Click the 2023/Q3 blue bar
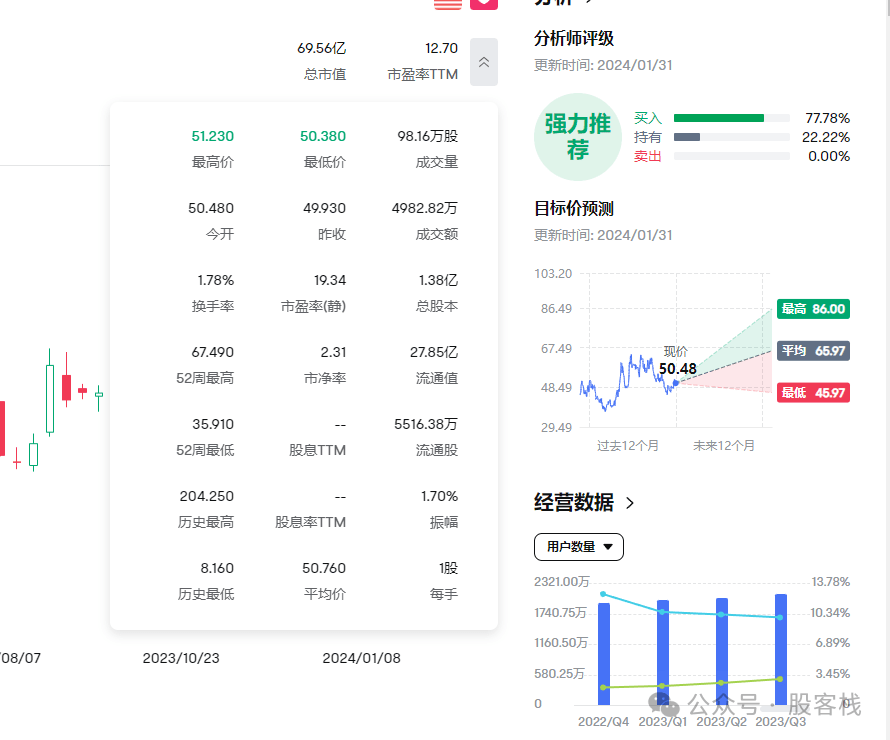The width and height of the screenshot is (890, 740). [x=781, y=650]
